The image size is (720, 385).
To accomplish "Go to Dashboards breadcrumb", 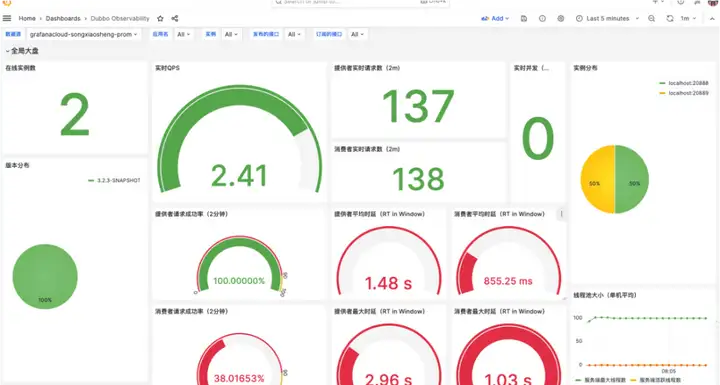I will point(63,18).
